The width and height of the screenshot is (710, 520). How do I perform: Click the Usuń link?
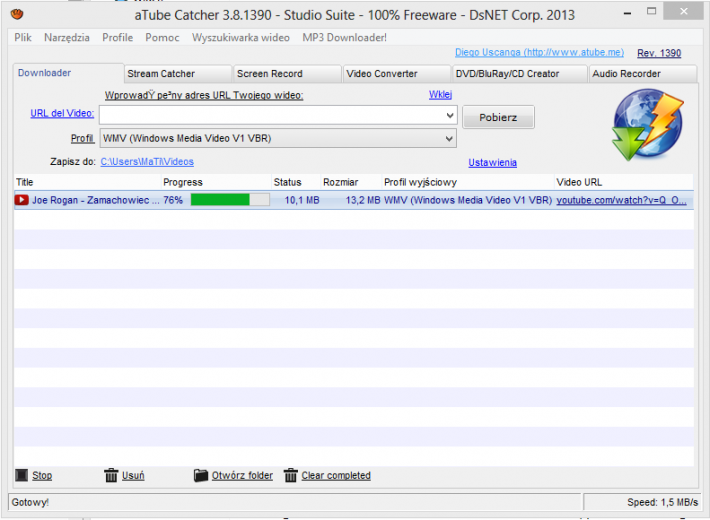pyautogui.click(x=133, y=476)
